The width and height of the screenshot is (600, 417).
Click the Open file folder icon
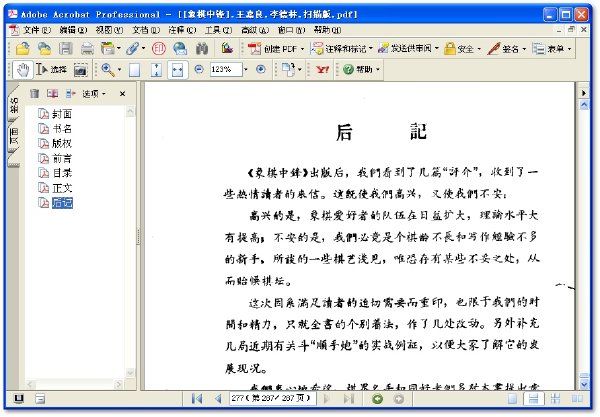(23, 49)
